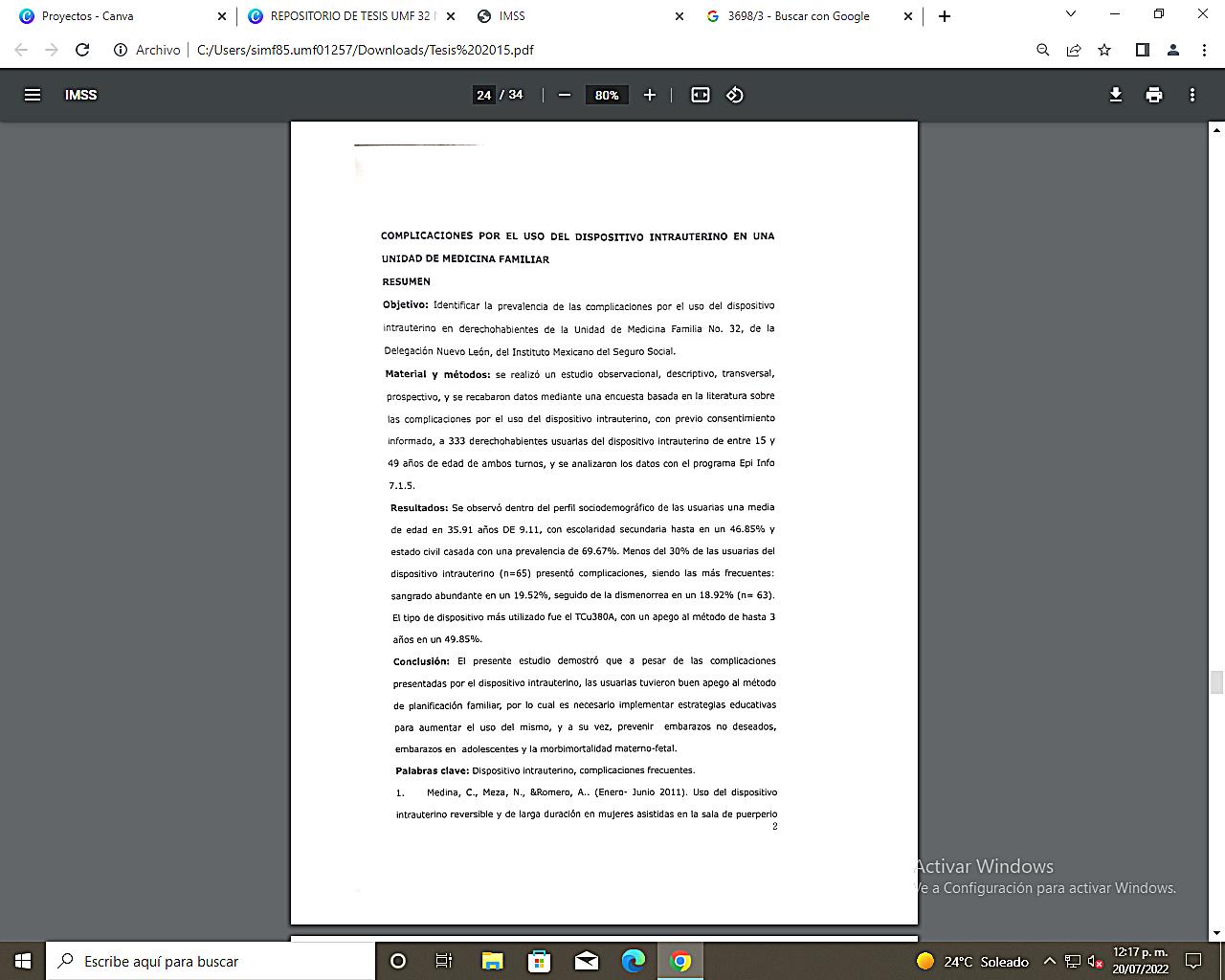1225x980 pixels.
Task: Click the taskbar search box
Action: click(x=210, y=961)
